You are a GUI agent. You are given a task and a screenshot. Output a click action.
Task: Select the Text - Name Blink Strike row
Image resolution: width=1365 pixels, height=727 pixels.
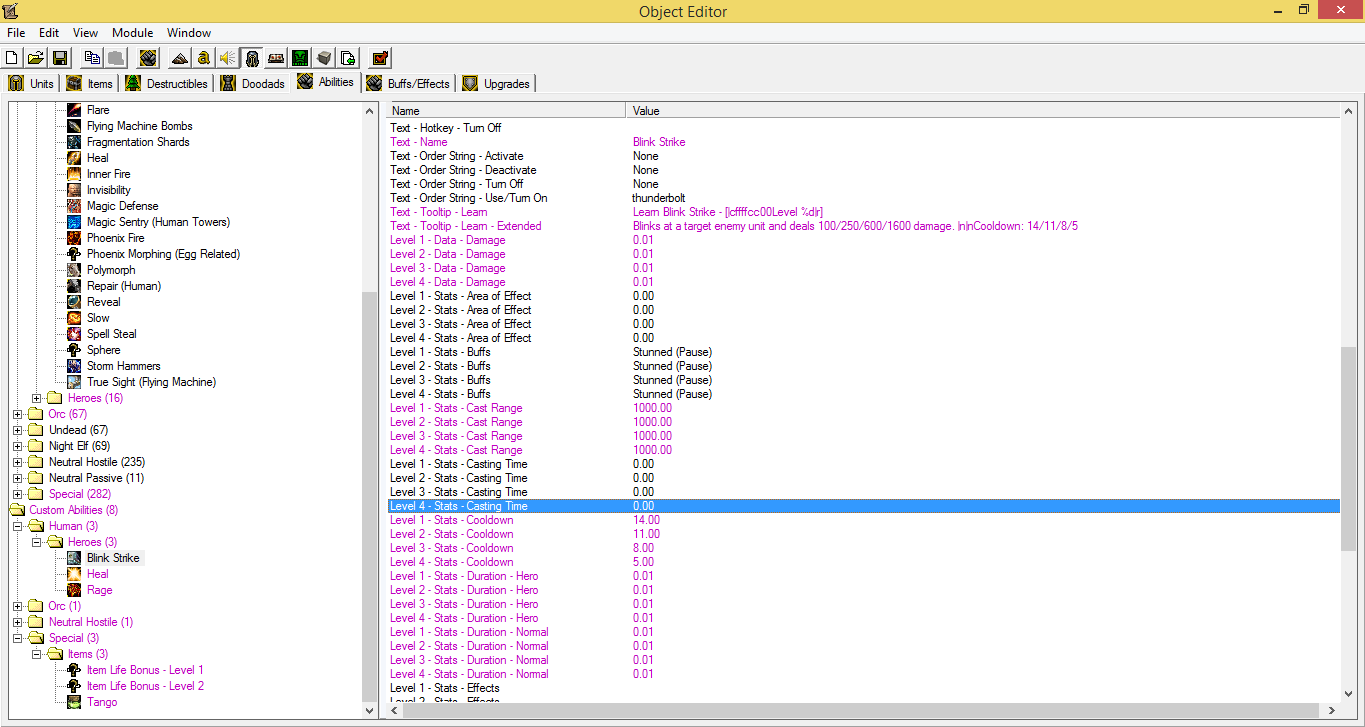coord(863,142)
